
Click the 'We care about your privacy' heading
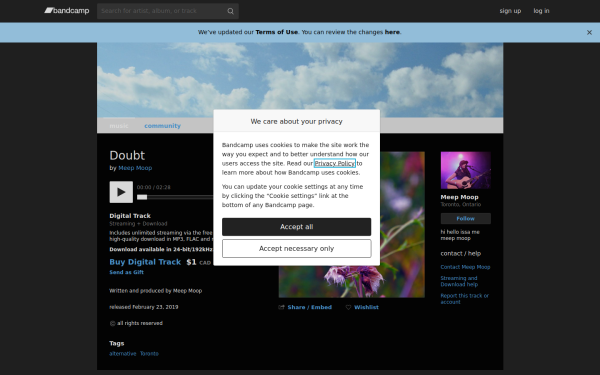pyautogui.click(x=297, y=121)
